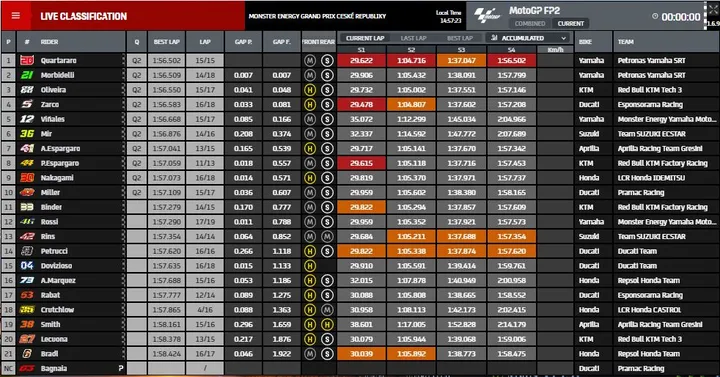The width and height of the screenshot is (720, 377).
Task: Click the MotoGP logo
Action: click(x=487, y=16)
